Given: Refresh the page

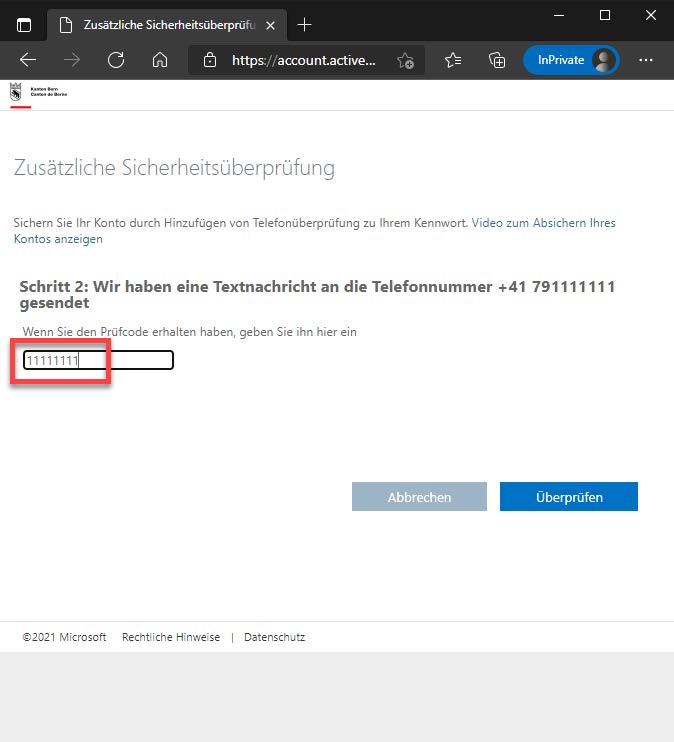Looking at the screenshot, I should (116, 60).
